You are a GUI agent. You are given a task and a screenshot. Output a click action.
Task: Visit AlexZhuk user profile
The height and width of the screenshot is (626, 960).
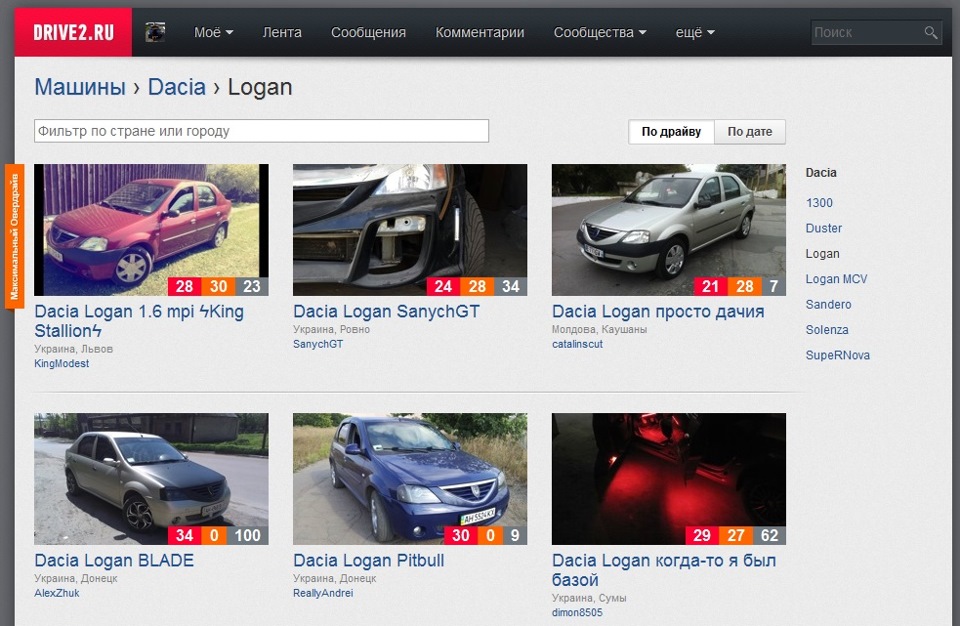tap(57, 593)
